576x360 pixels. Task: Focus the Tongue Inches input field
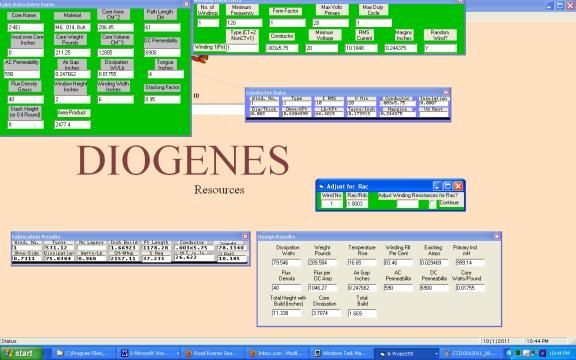pyautogui.click(x=166, y=74)
